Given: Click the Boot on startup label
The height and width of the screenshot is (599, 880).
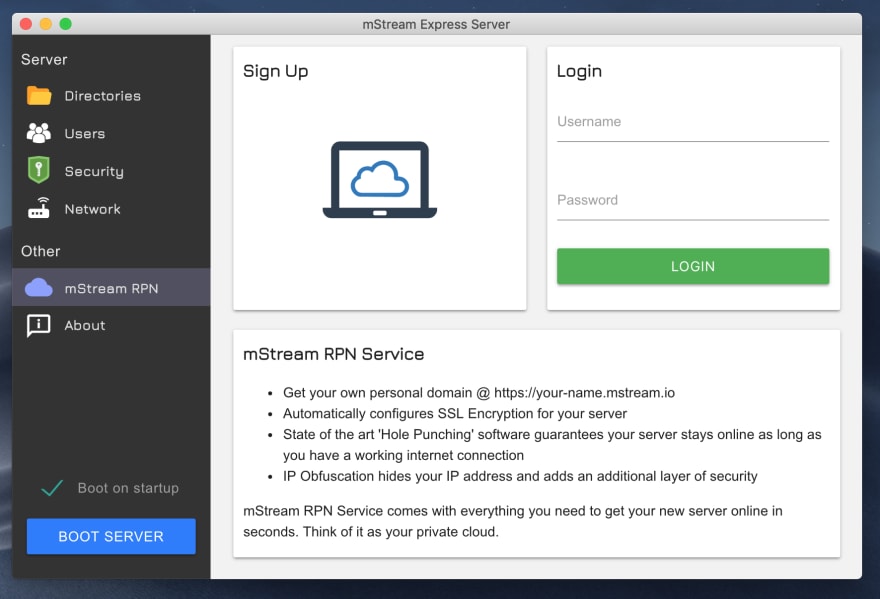Looking at the screenshot, I should coord(128,488).
